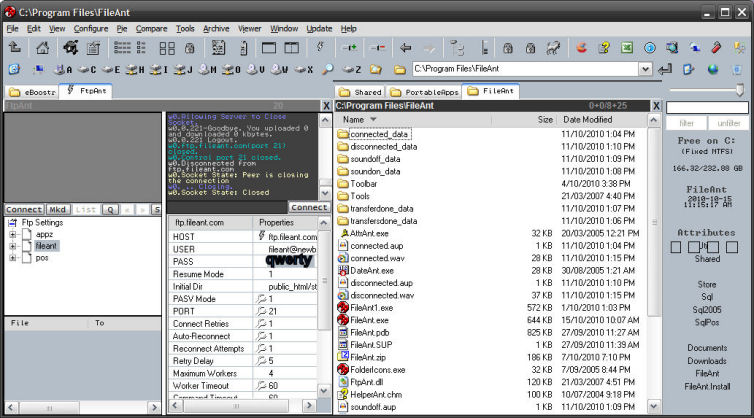Tick the leftmost Attributes checkbox
The height and width of the screenshot is (418, 754).
(676, 247)
